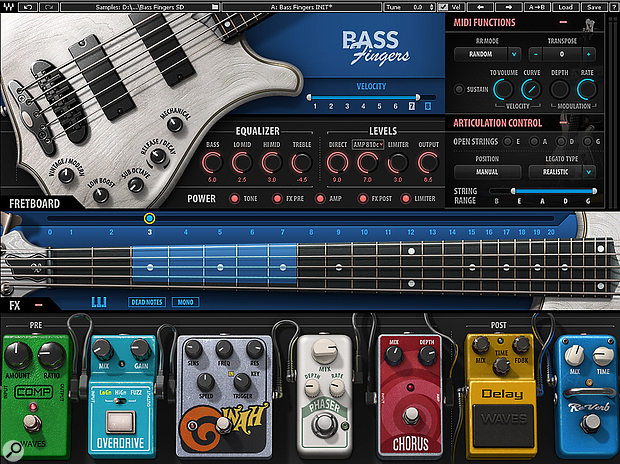Image resolution: width=620 pixels, height=464 pixels.
Task: Toggle the Vel checkbox in the toolbar
Action: click(x=444, y=7)
